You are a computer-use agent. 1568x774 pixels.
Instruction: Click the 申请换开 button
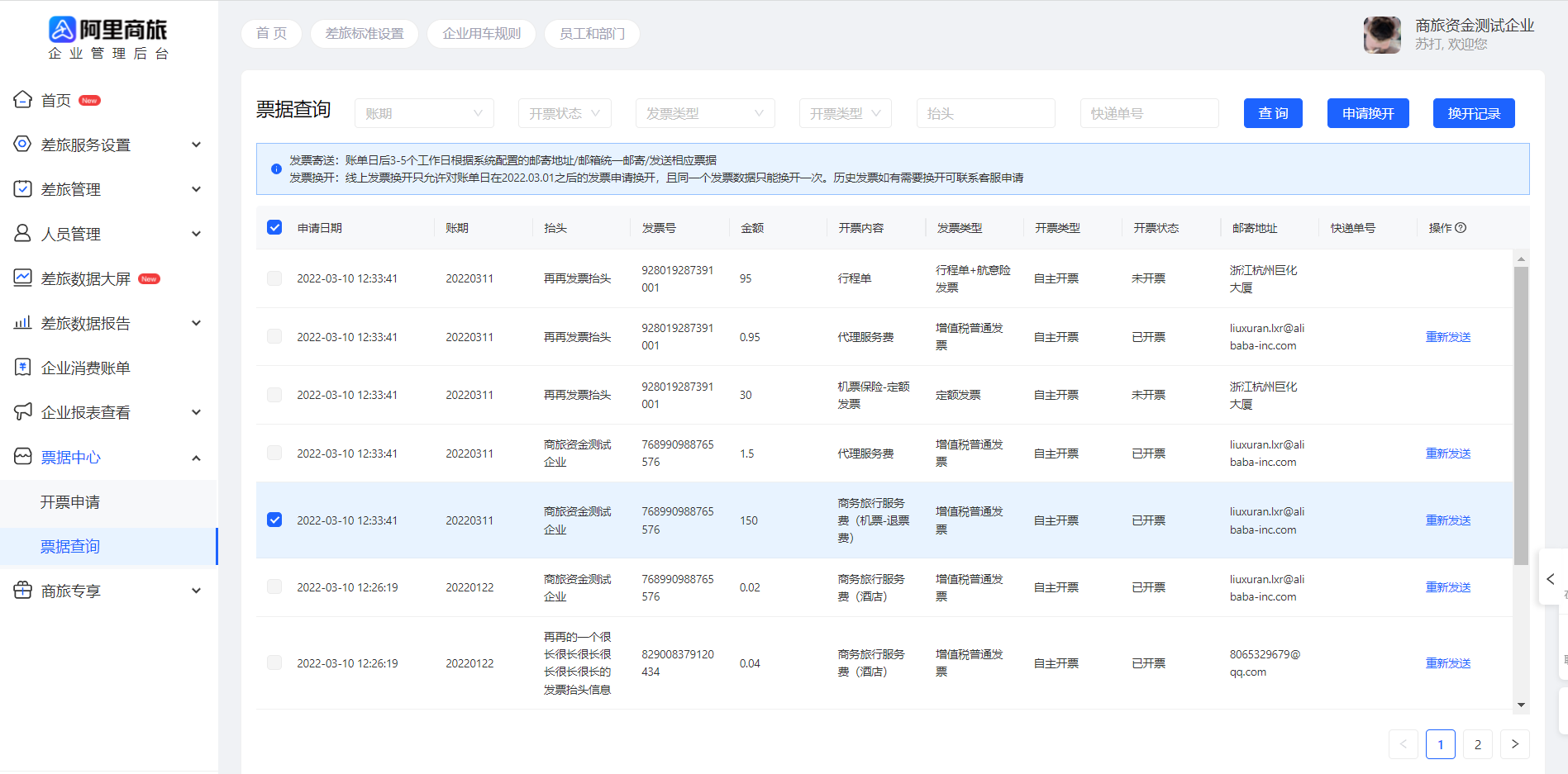pos(1368,113)
